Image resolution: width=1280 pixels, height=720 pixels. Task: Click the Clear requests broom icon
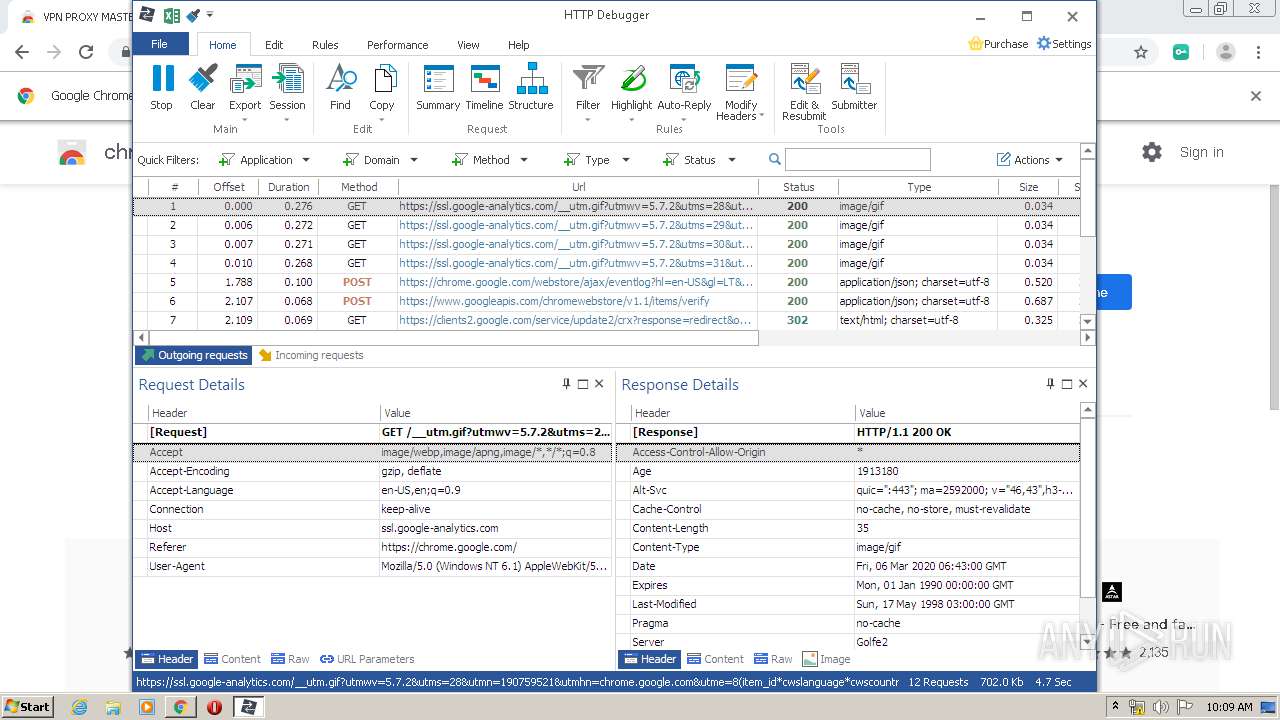point(202,78)
